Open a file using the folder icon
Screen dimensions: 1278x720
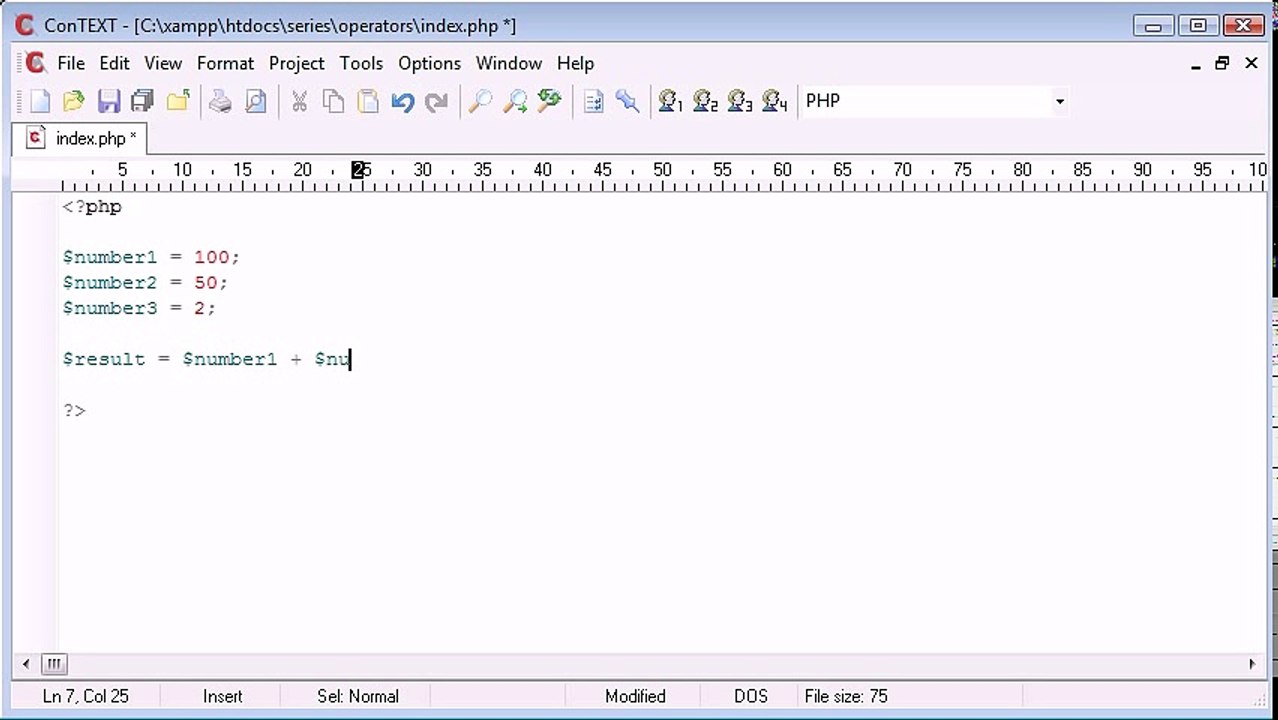(74, 101)
